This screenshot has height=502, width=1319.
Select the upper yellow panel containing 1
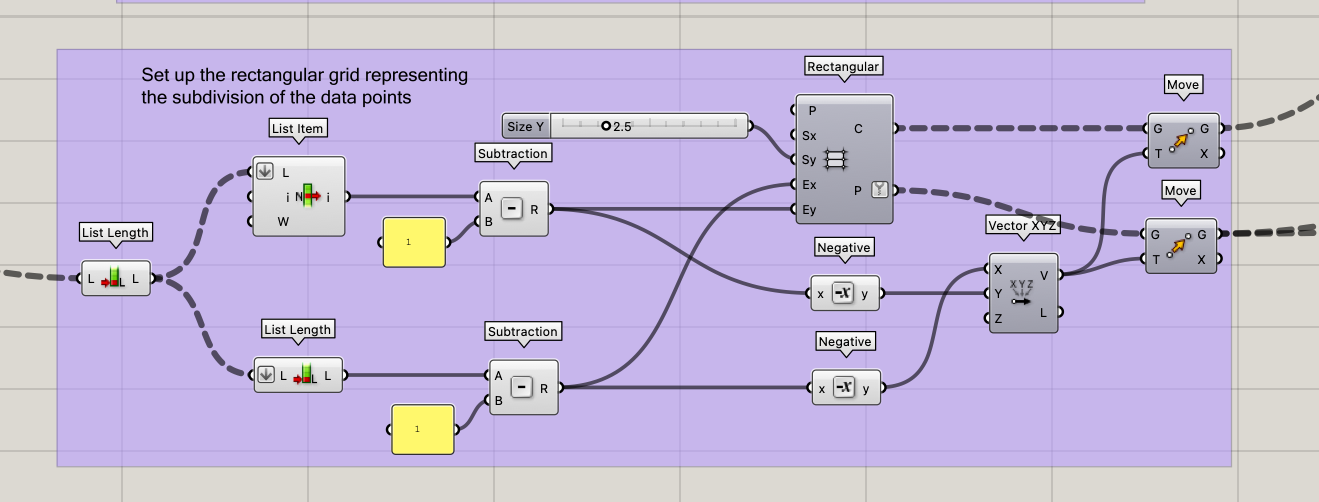(x=414, y=242)
